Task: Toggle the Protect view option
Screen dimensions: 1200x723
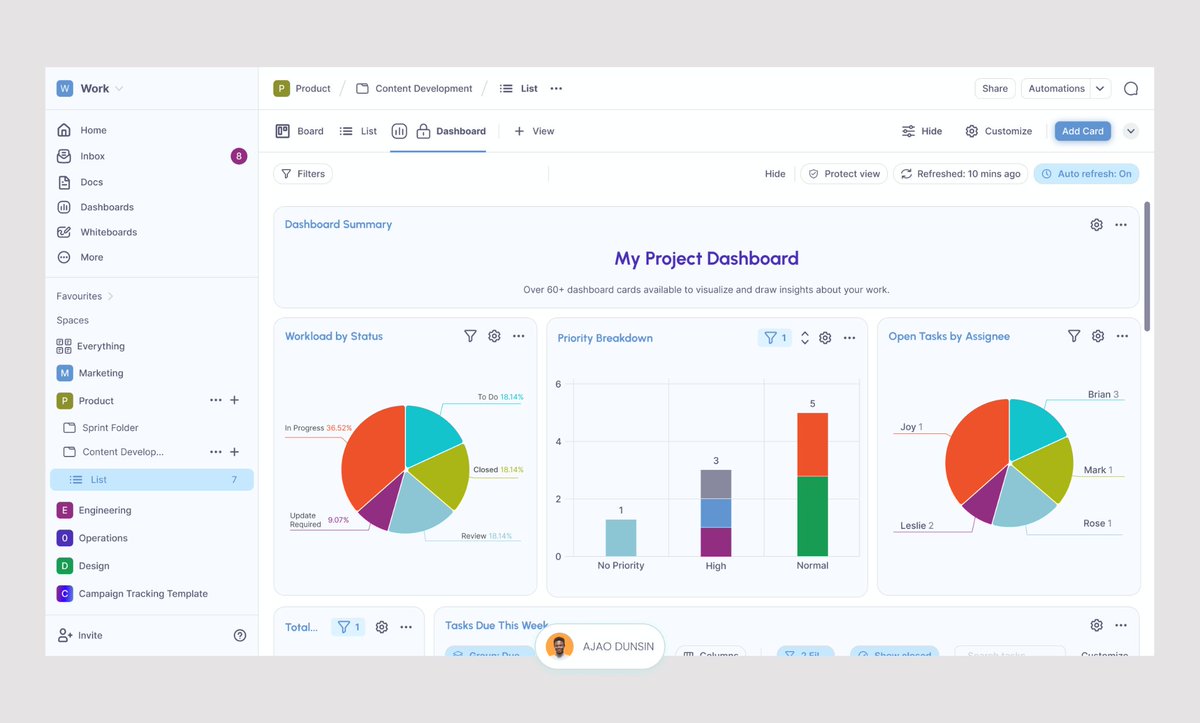Action: [x=844, y=174]
